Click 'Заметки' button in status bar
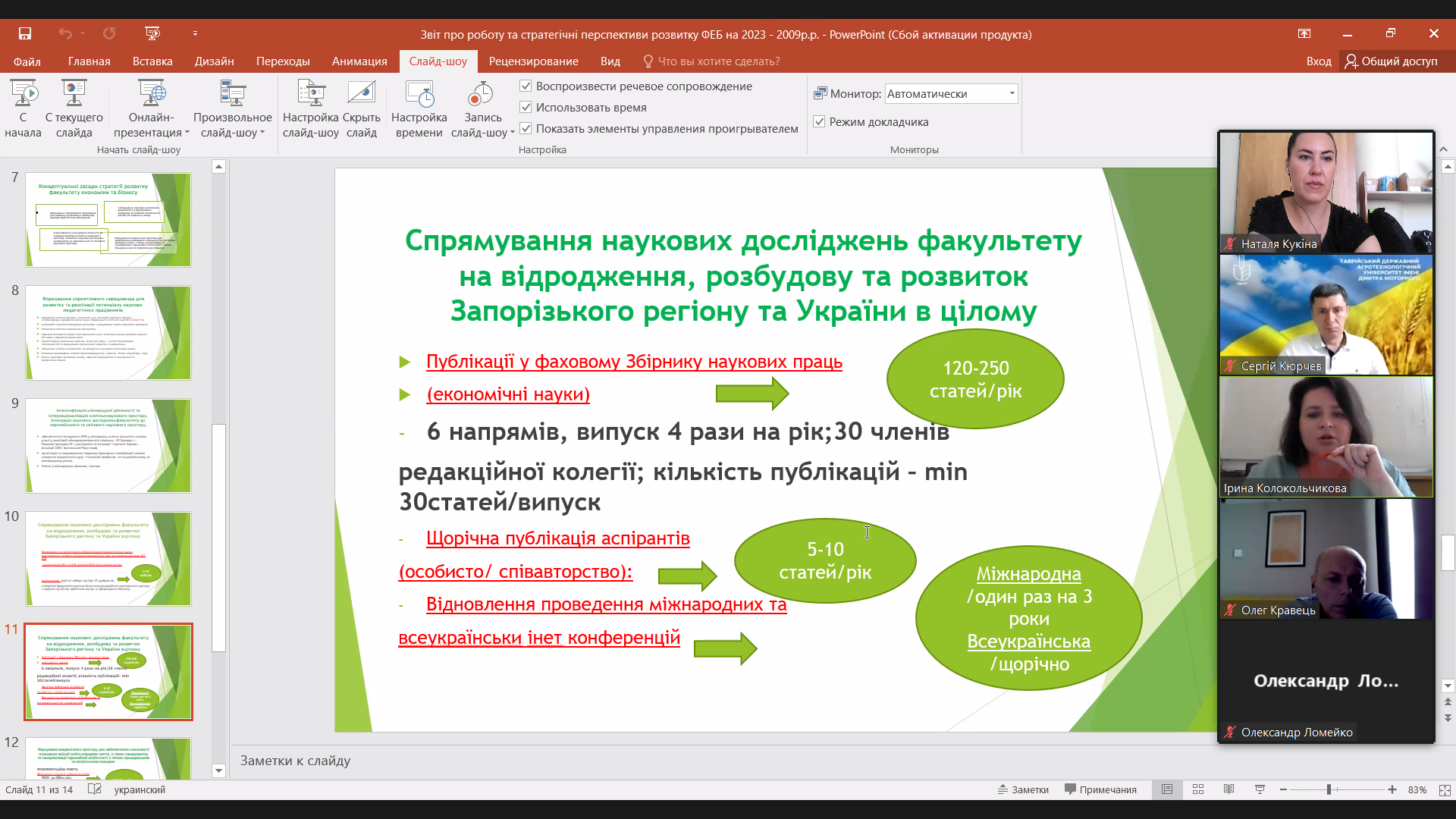The width and height of the screenshot is (1456, 819). point(1023,789)
